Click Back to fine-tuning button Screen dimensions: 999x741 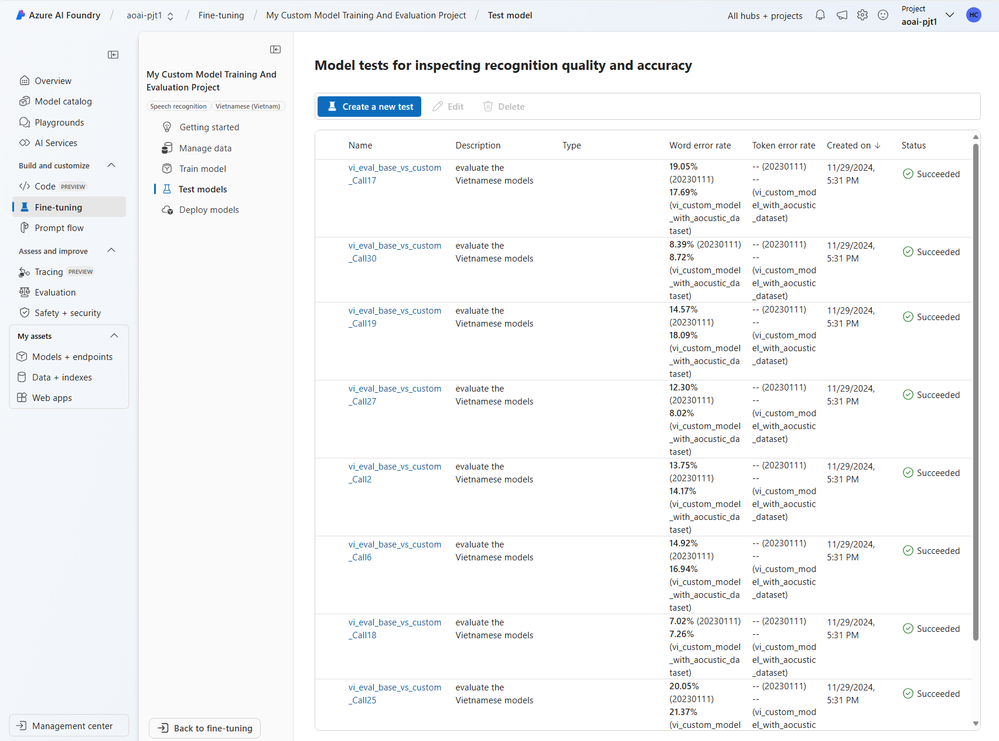tap(205, 728)
